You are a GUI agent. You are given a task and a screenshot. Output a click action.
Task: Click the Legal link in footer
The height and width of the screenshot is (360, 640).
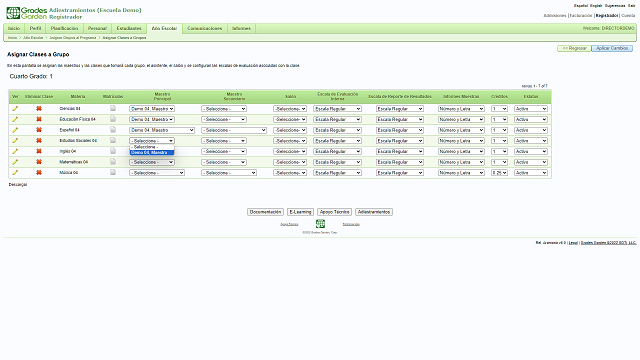pyautogui.click(x=573, y=243)
